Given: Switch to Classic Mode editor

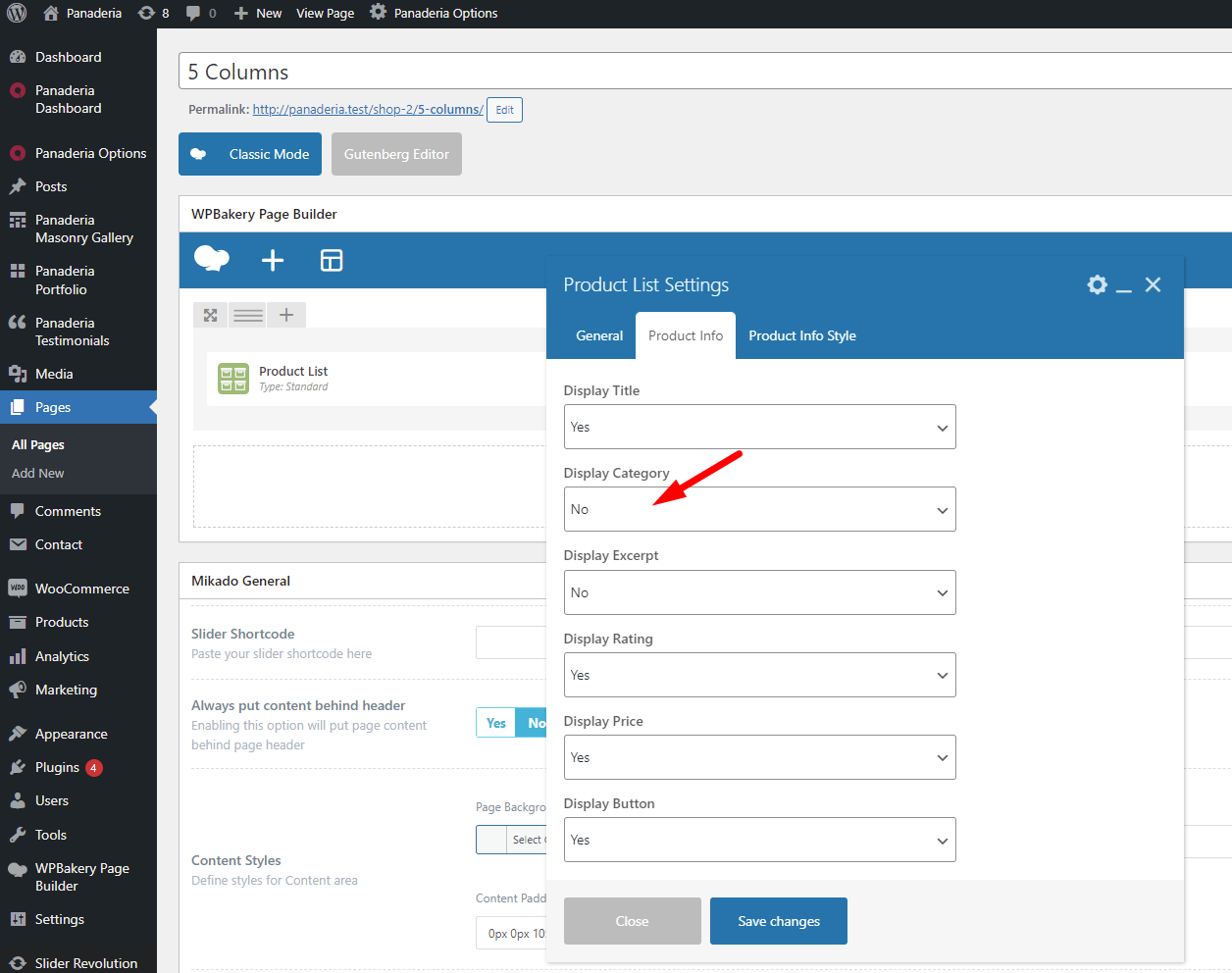Looking at the screenshot, I should (x=250, y=154).
